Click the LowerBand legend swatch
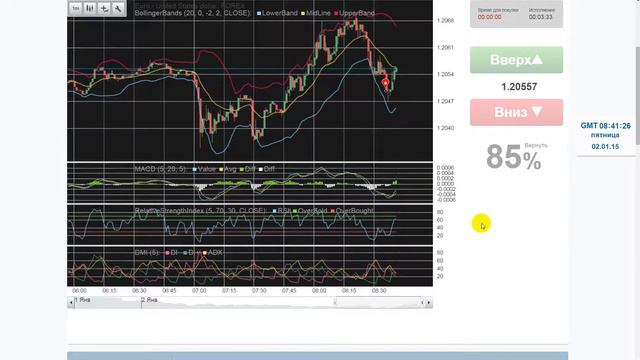 click(x=259, y=13)
